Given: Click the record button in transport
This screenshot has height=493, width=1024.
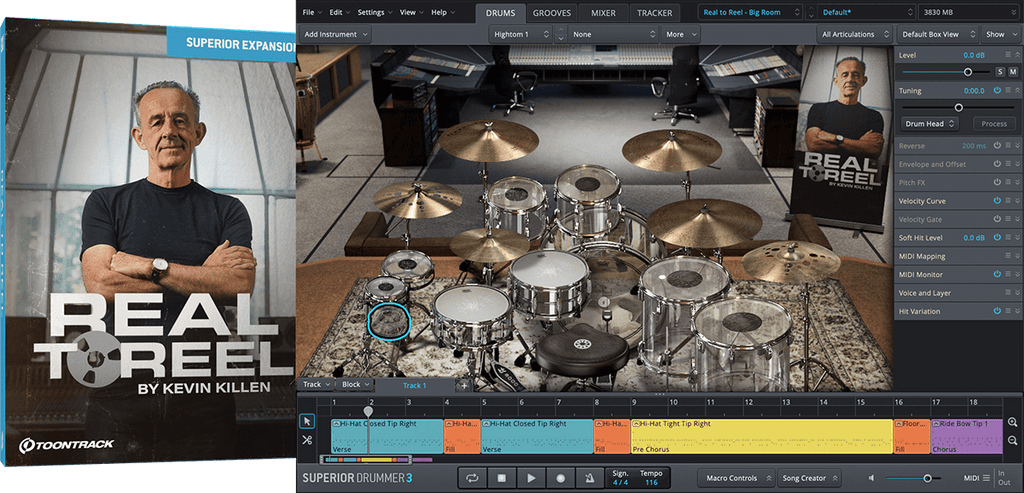Looking at the screenshot, I should (560, 478).
